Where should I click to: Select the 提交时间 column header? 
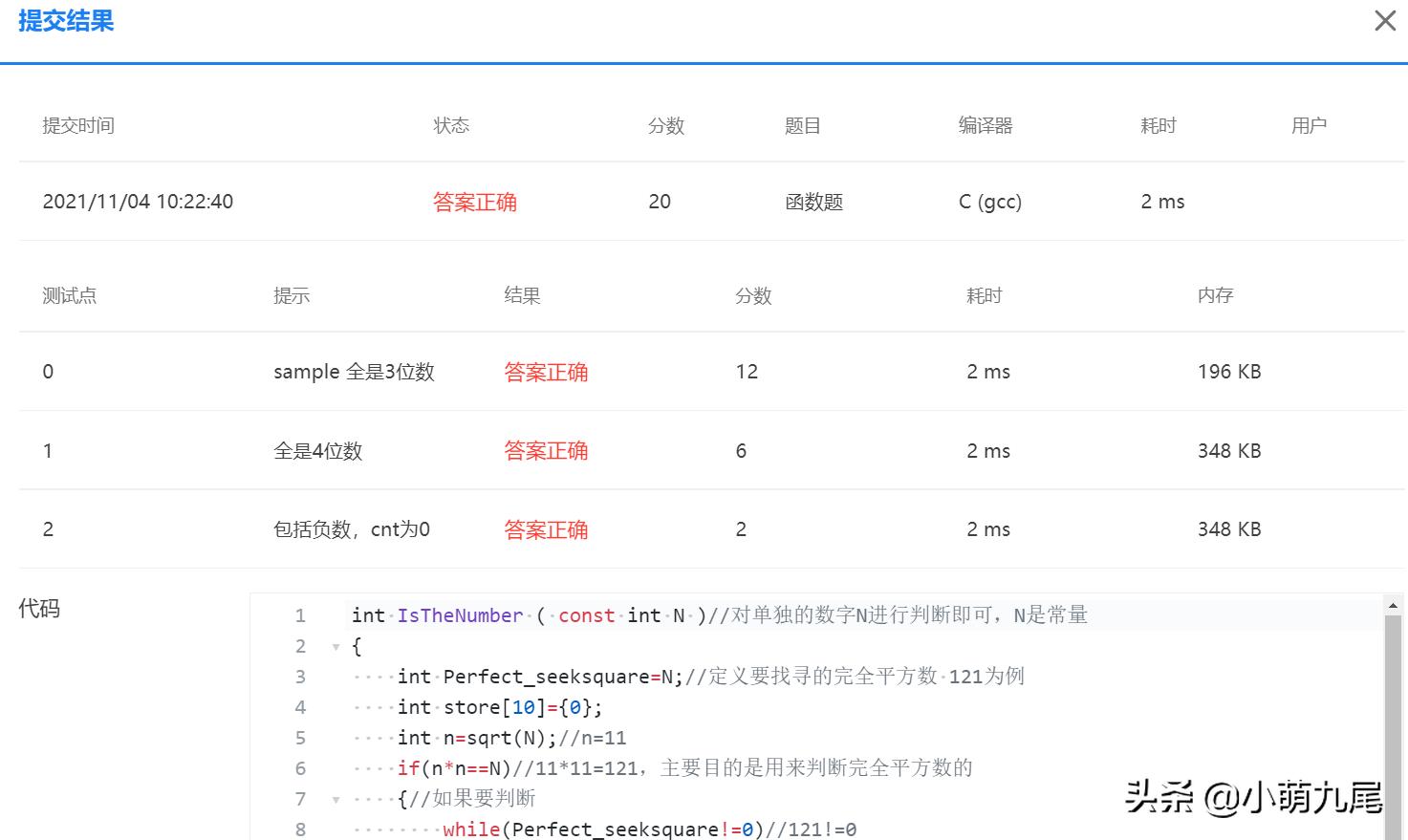tap(78, 125)
